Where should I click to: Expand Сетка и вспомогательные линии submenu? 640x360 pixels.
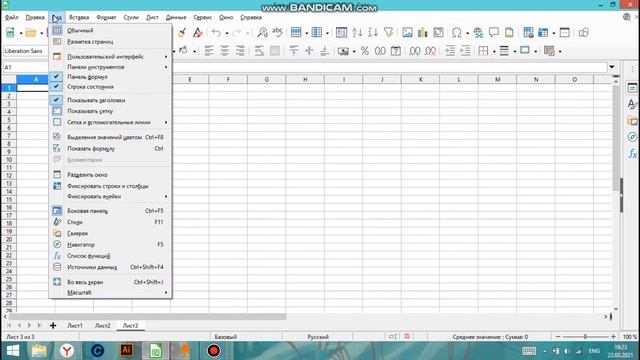click(x=110, y=122)
